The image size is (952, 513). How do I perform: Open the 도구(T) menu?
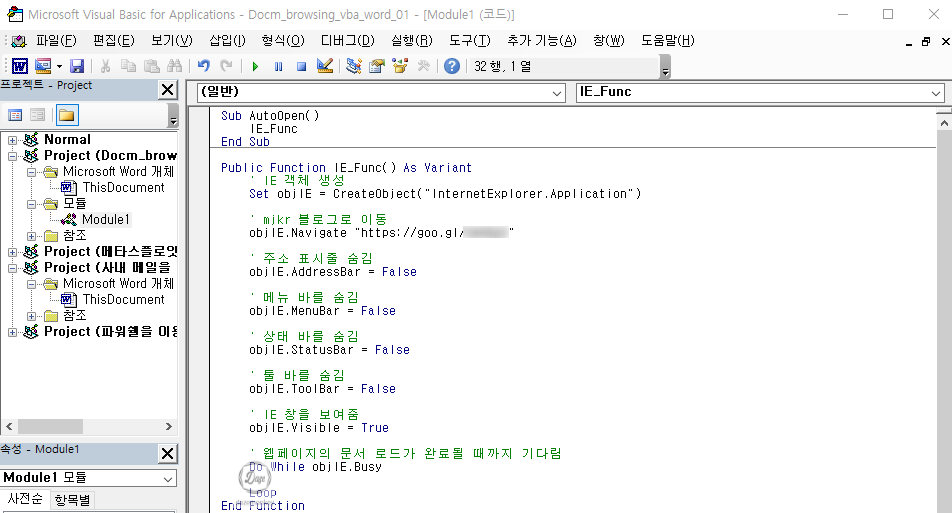pyautogui.click(x=470, y=41)
